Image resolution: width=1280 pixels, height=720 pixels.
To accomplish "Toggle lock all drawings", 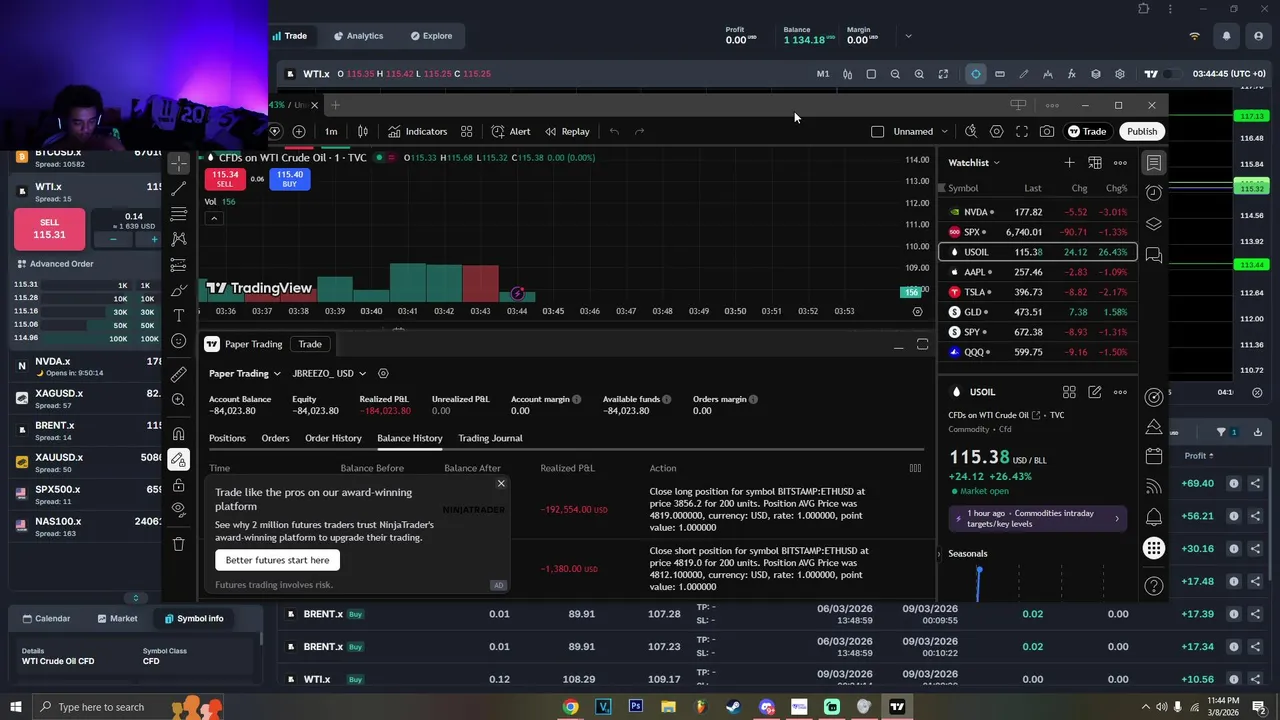I will [x=178, y=485].
